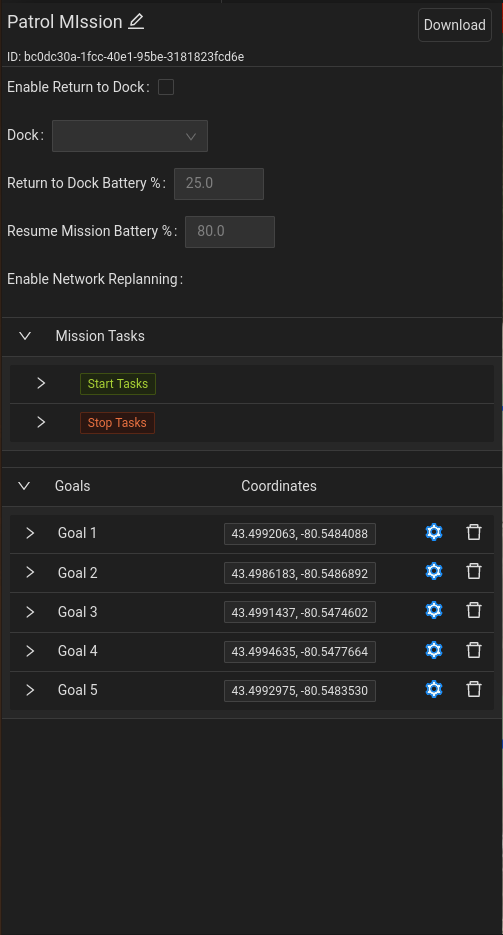Image resolution: width=503 pixels, height=935 pixels.
Task: Expand the Start Tasks row
Action: pos(41,383)
